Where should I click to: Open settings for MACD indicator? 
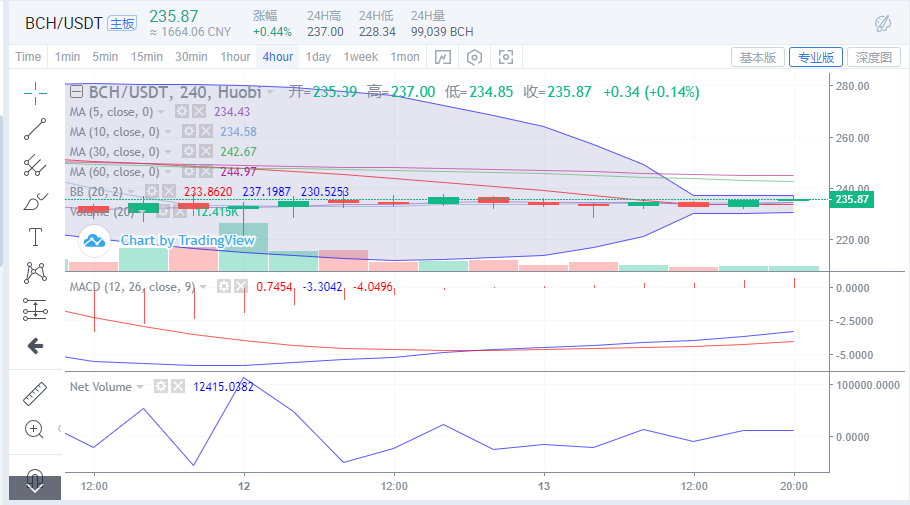click(224, 287)
